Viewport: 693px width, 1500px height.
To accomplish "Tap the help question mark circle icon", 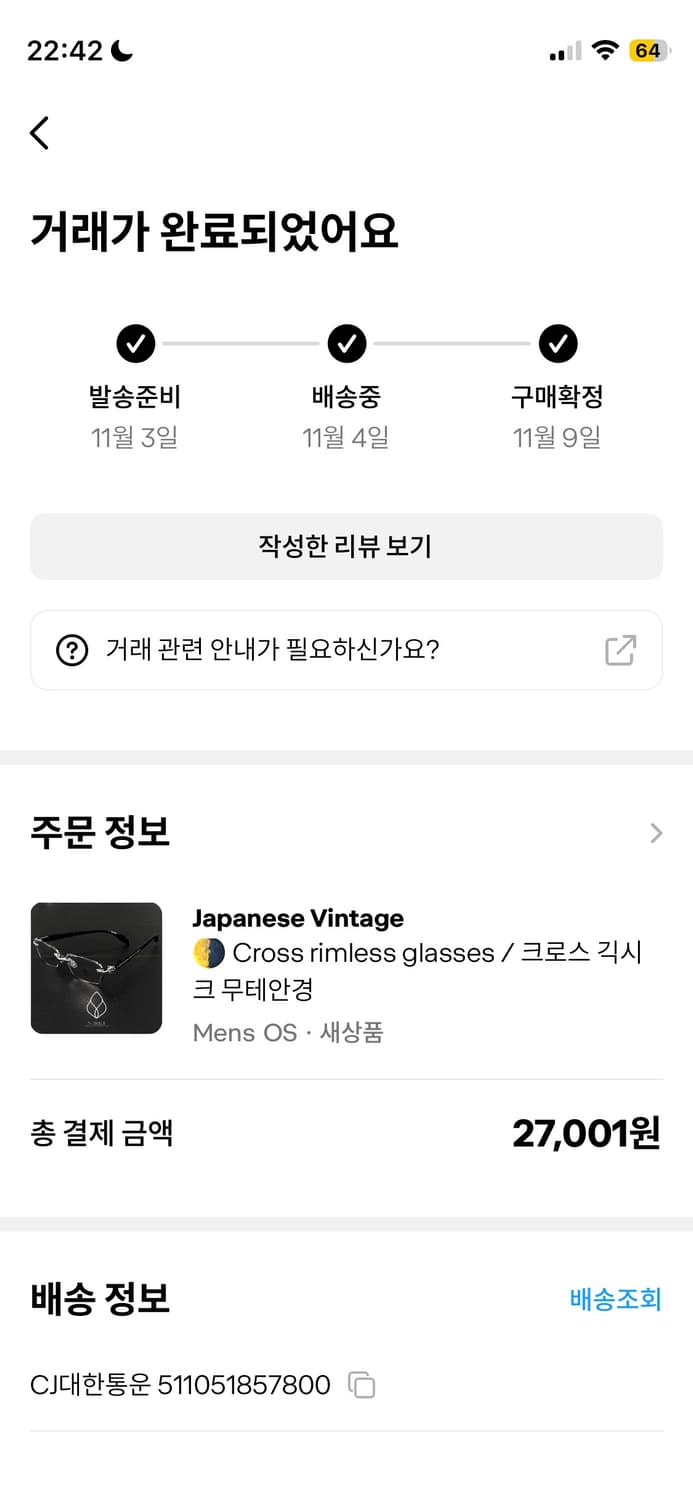I will point(68,650).
